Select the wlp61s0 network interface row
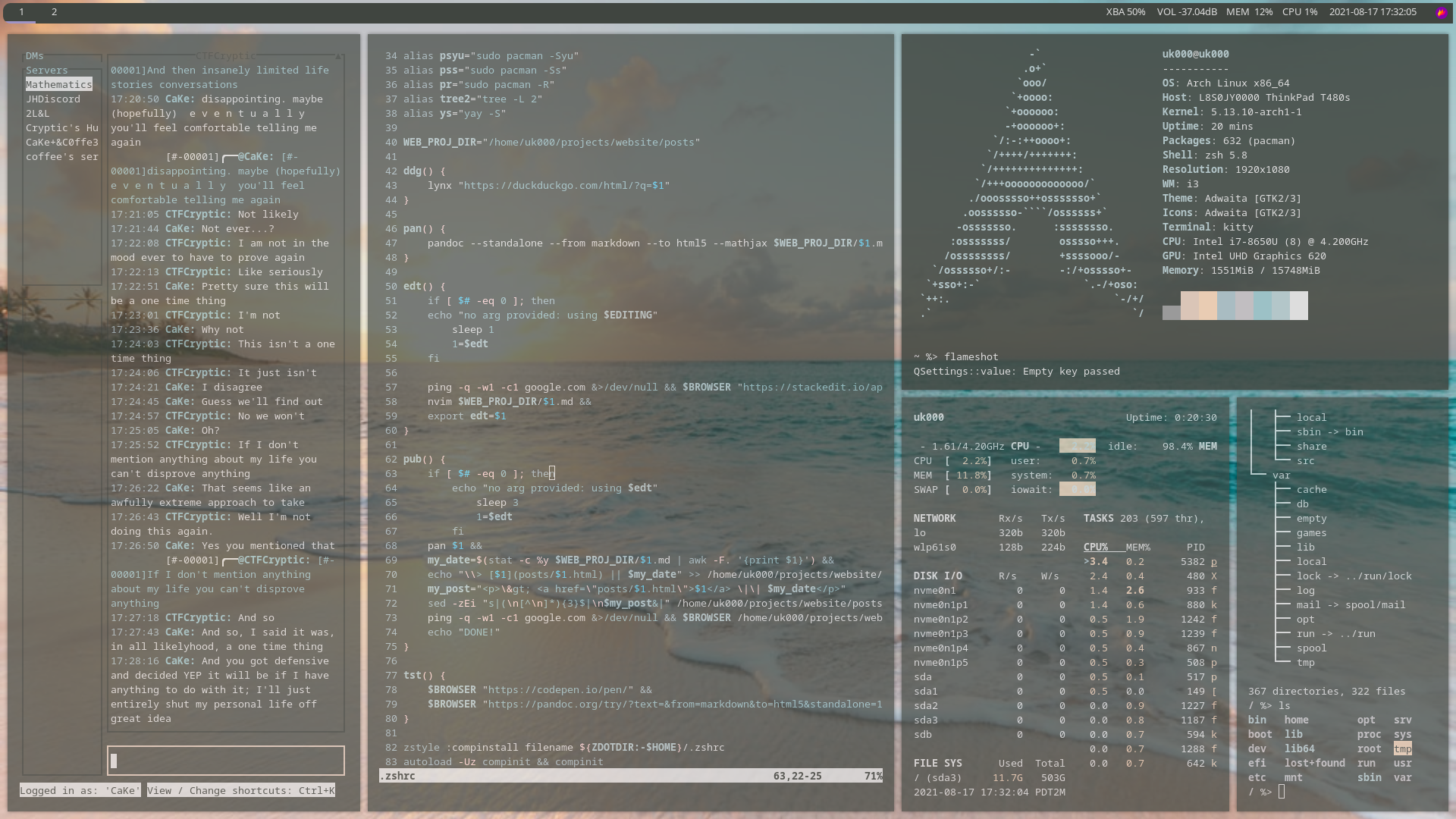 point(990,548)
